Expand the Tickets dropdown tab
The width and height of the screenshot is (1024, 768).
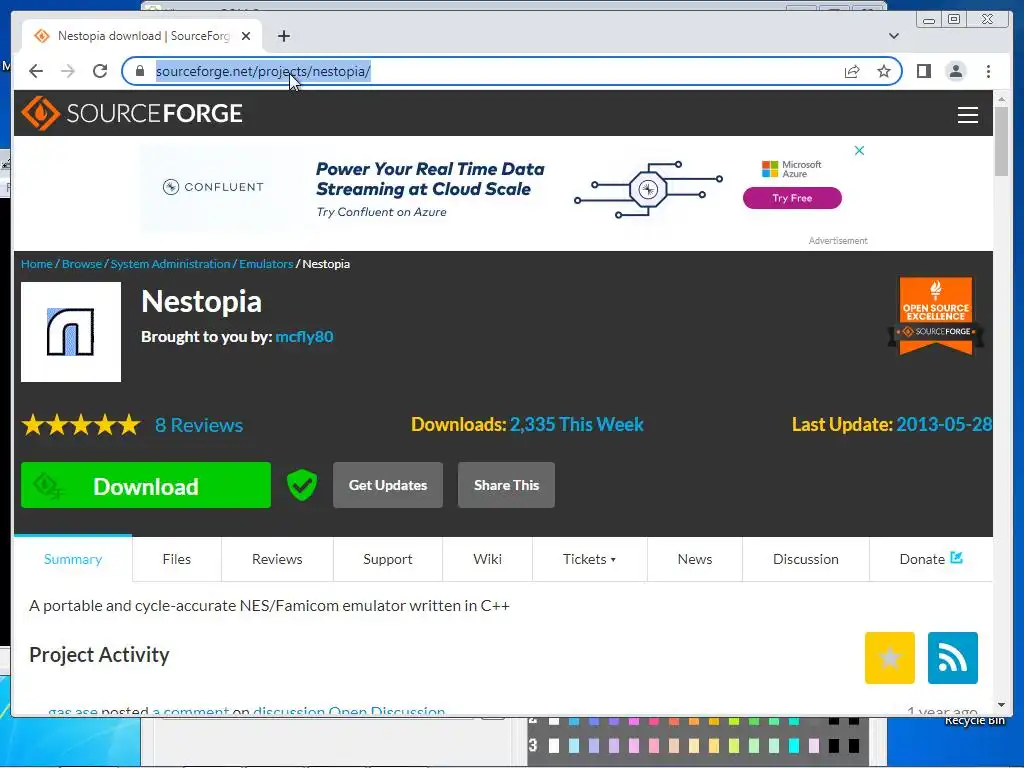coord(589,559)
